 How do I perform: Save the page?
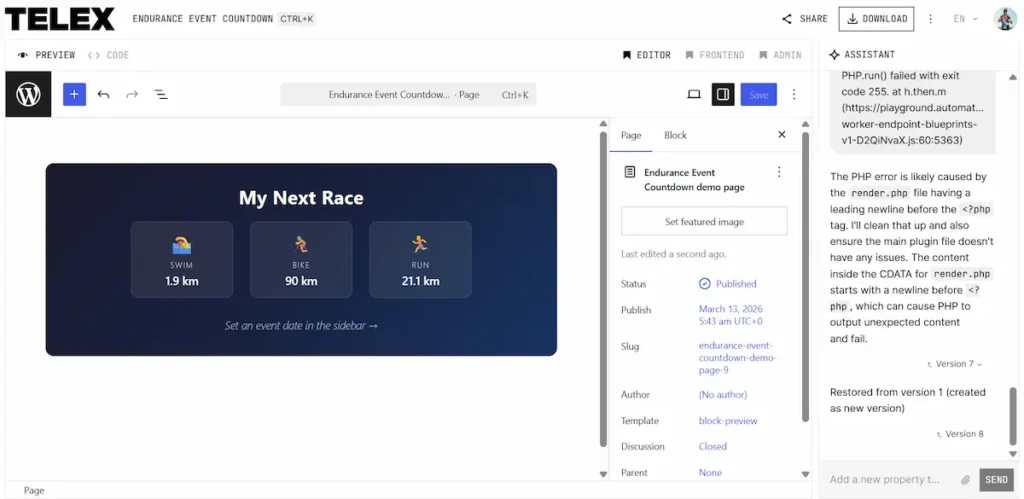759,95
